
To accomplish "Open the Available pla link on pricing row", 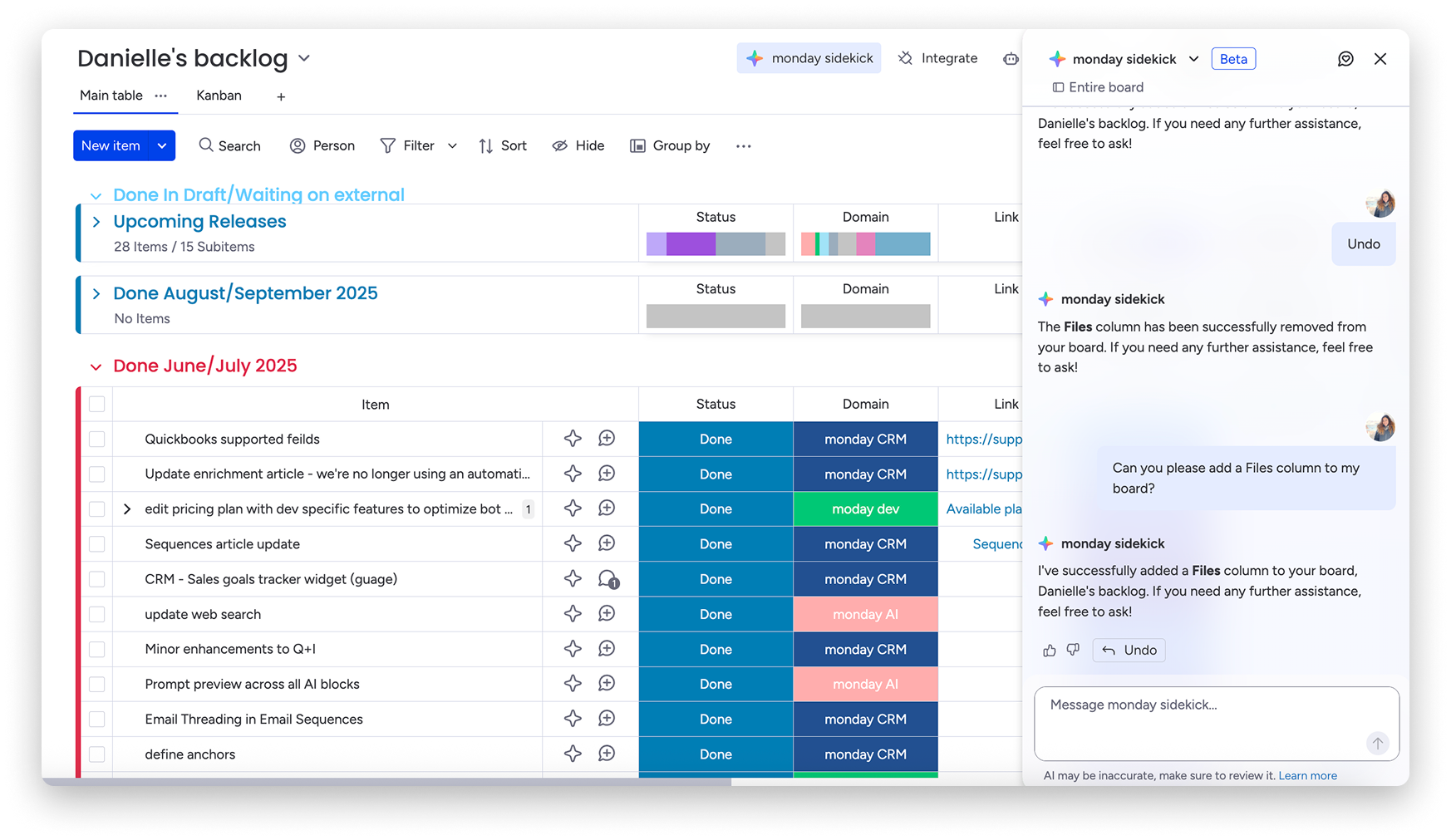I will 984,508.
